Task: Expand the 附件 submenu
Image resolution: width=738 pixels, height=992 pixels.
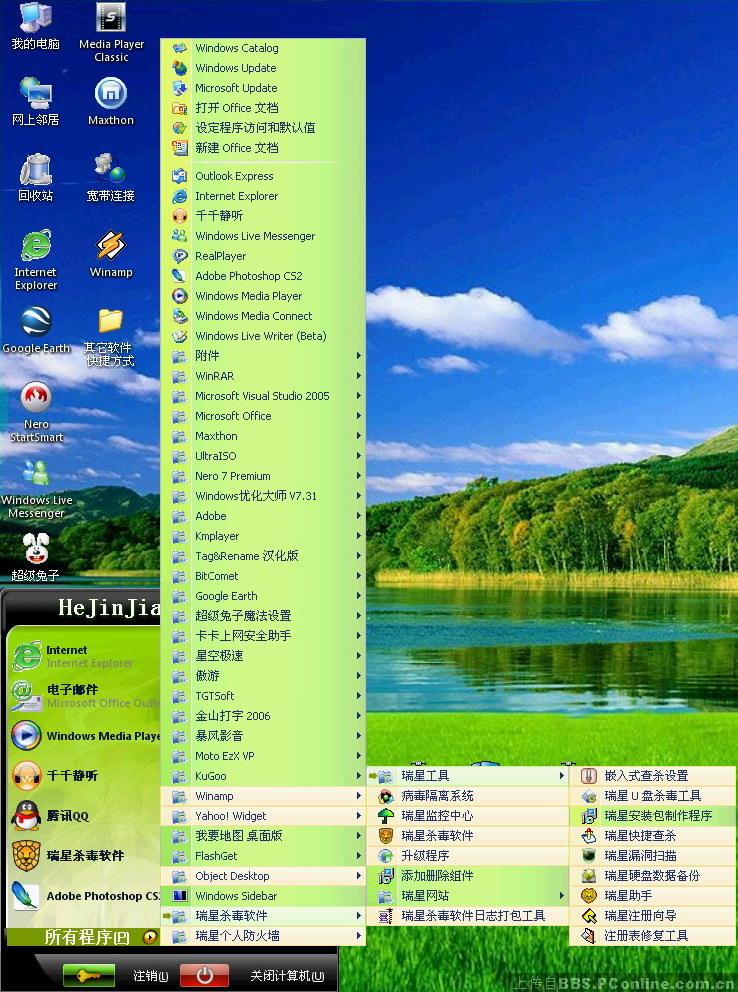Action: point(263,356)
